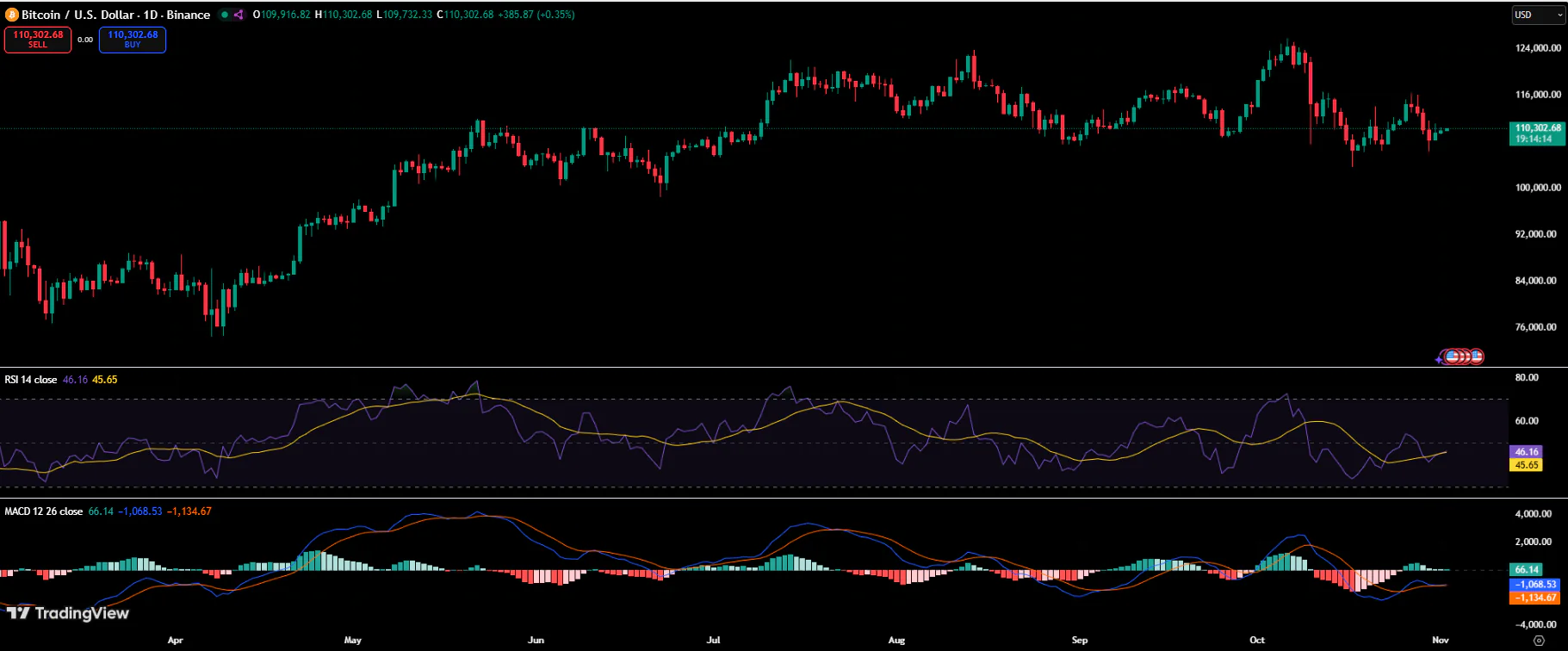
Task: Select the MACD 12 26 close indicator legend
Action: point(44,512)
